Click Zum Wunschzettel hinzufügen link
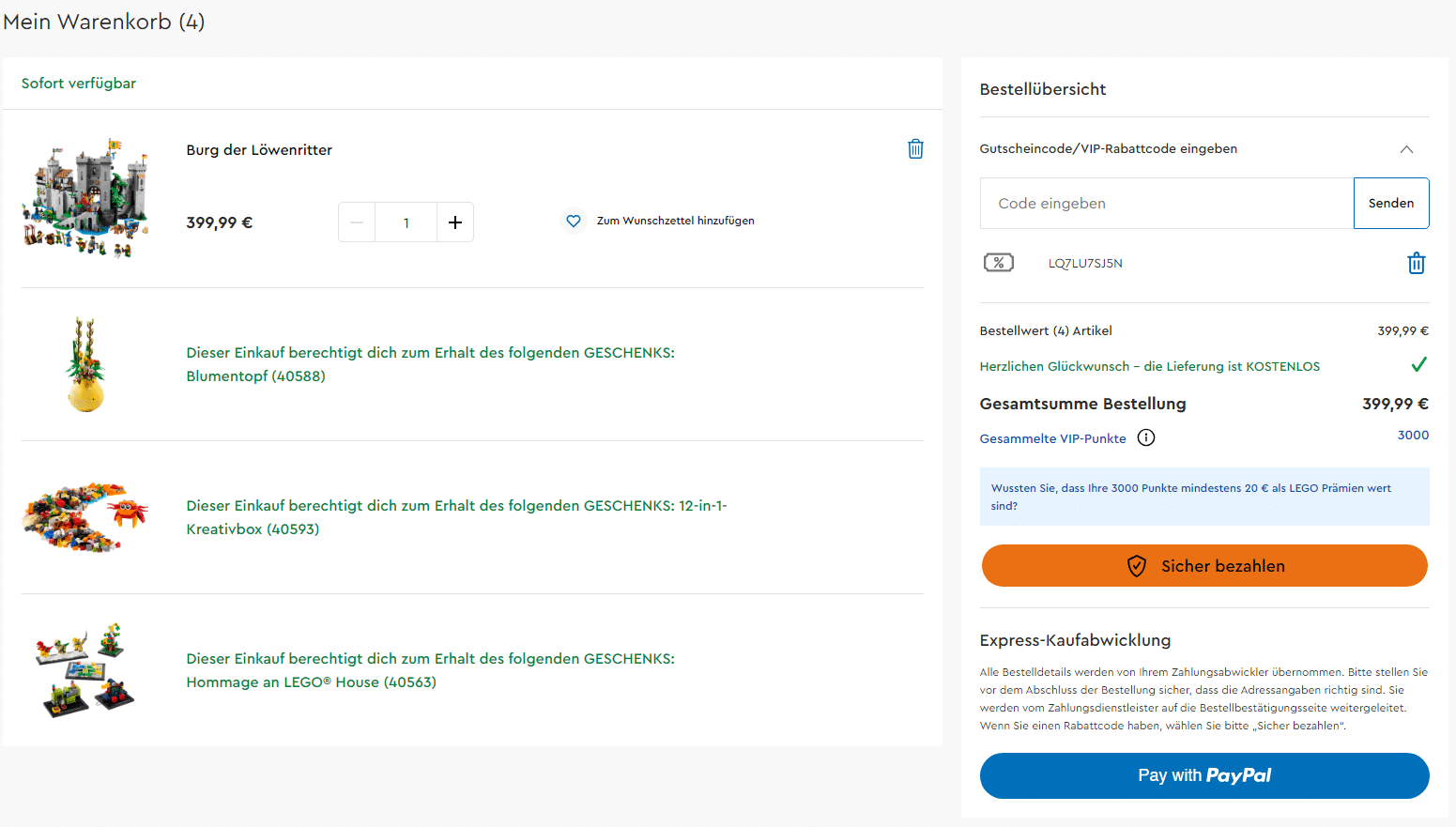 (x=675, y=221)
